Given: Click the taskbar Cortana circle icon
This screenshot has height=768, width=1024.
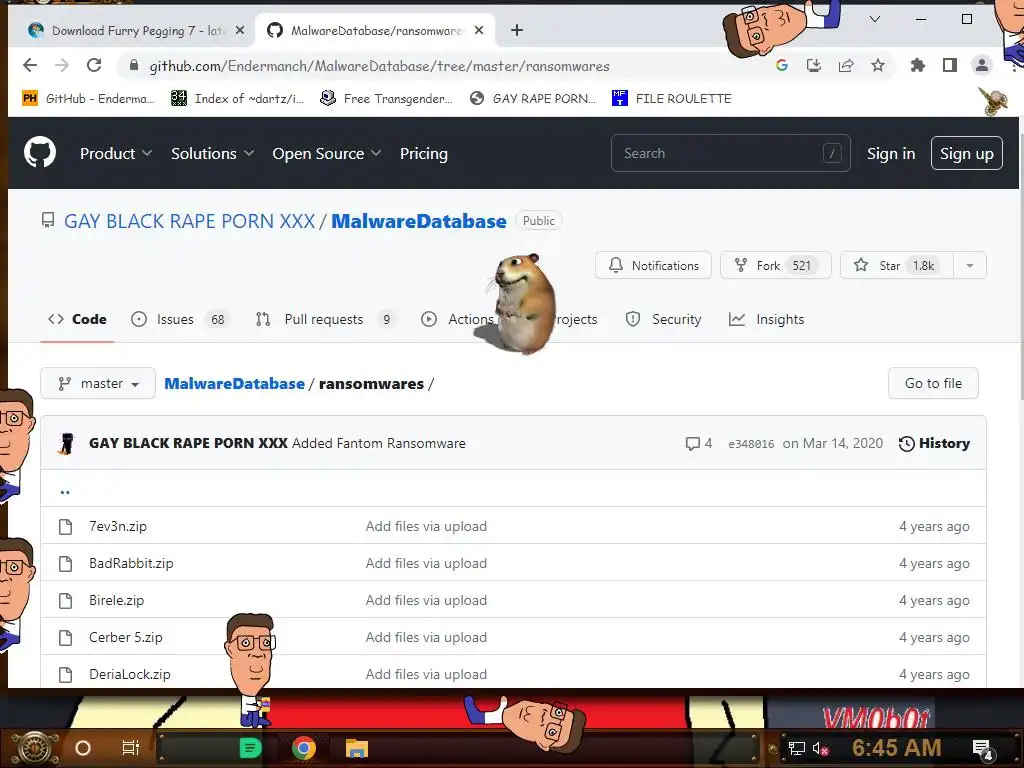Looking at the screenshot, I should coord(83,748).
